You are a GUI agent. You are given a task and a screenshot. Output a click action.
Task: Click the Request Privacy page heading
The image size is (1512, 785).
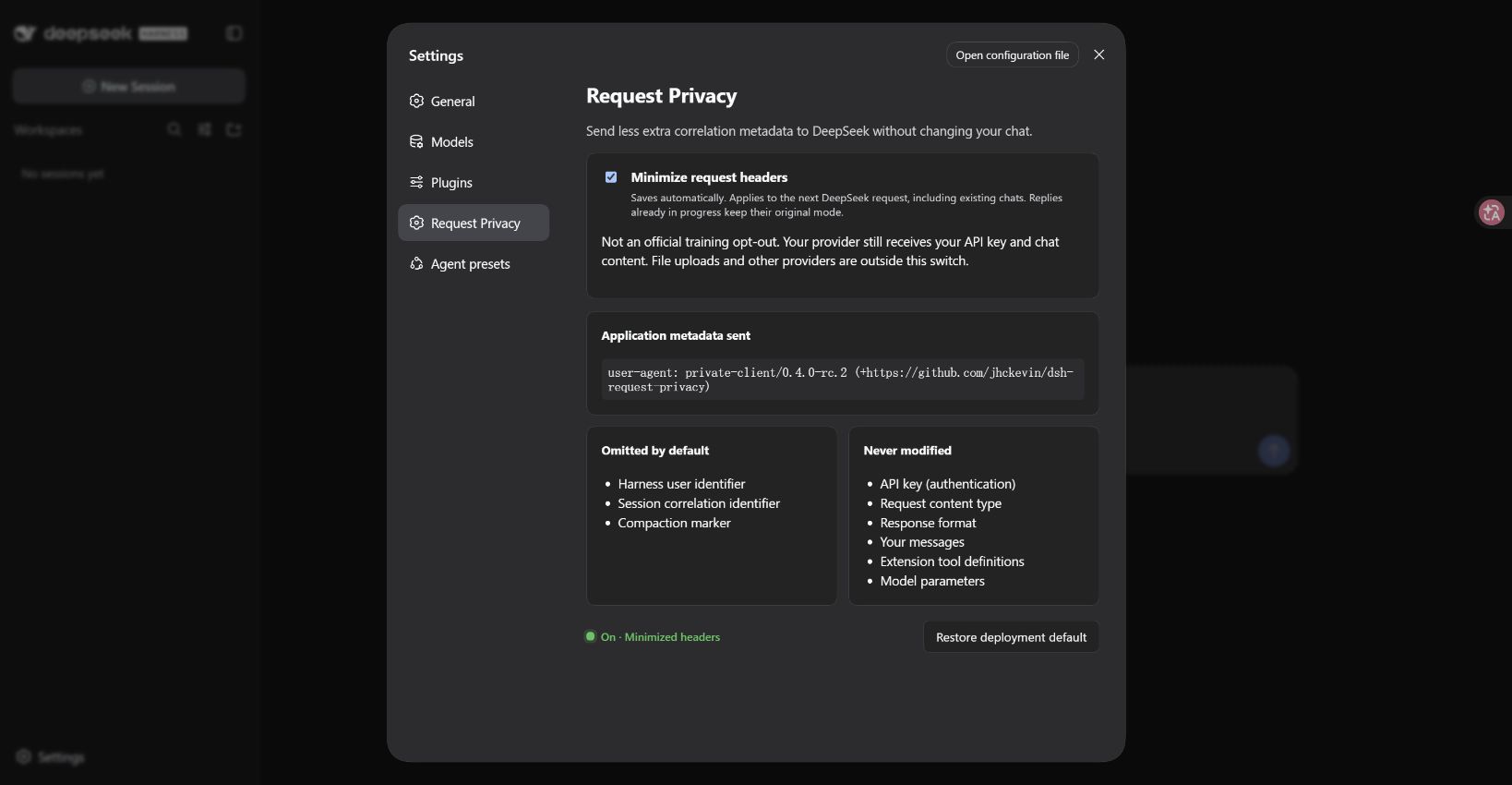pos(661,96)
